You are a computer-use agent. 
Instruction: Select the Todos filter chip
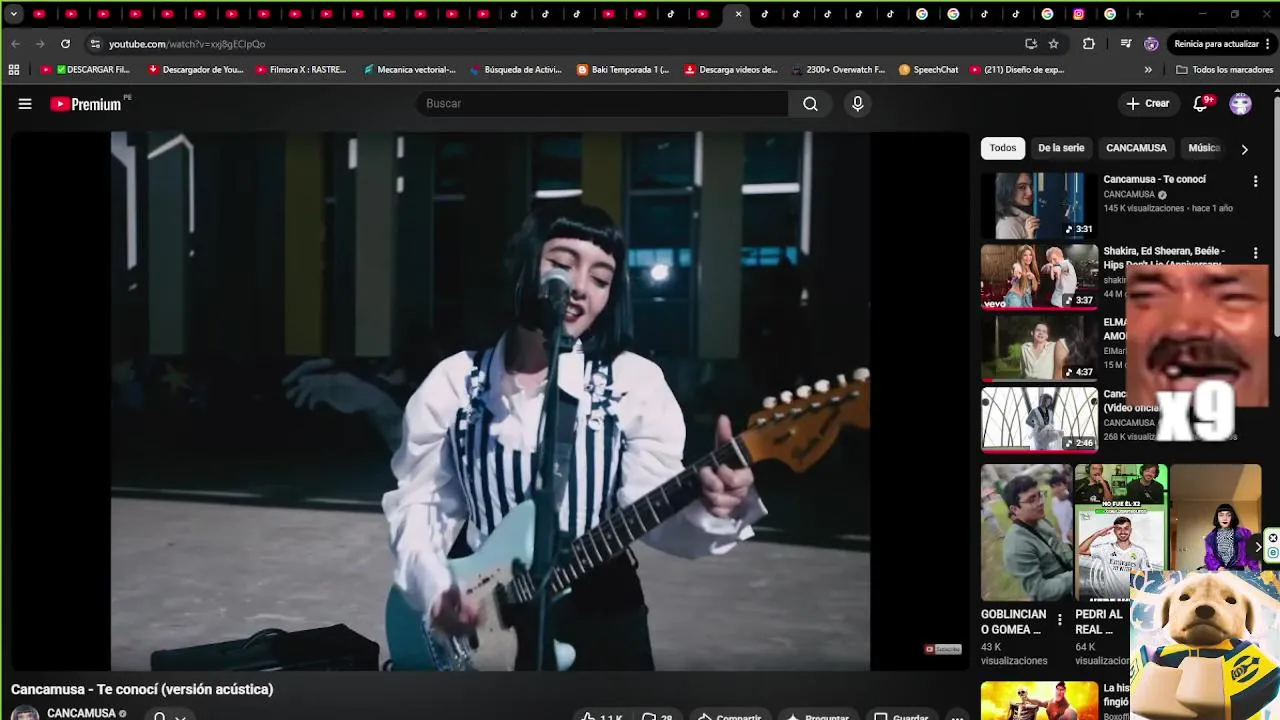(1003, 148)
